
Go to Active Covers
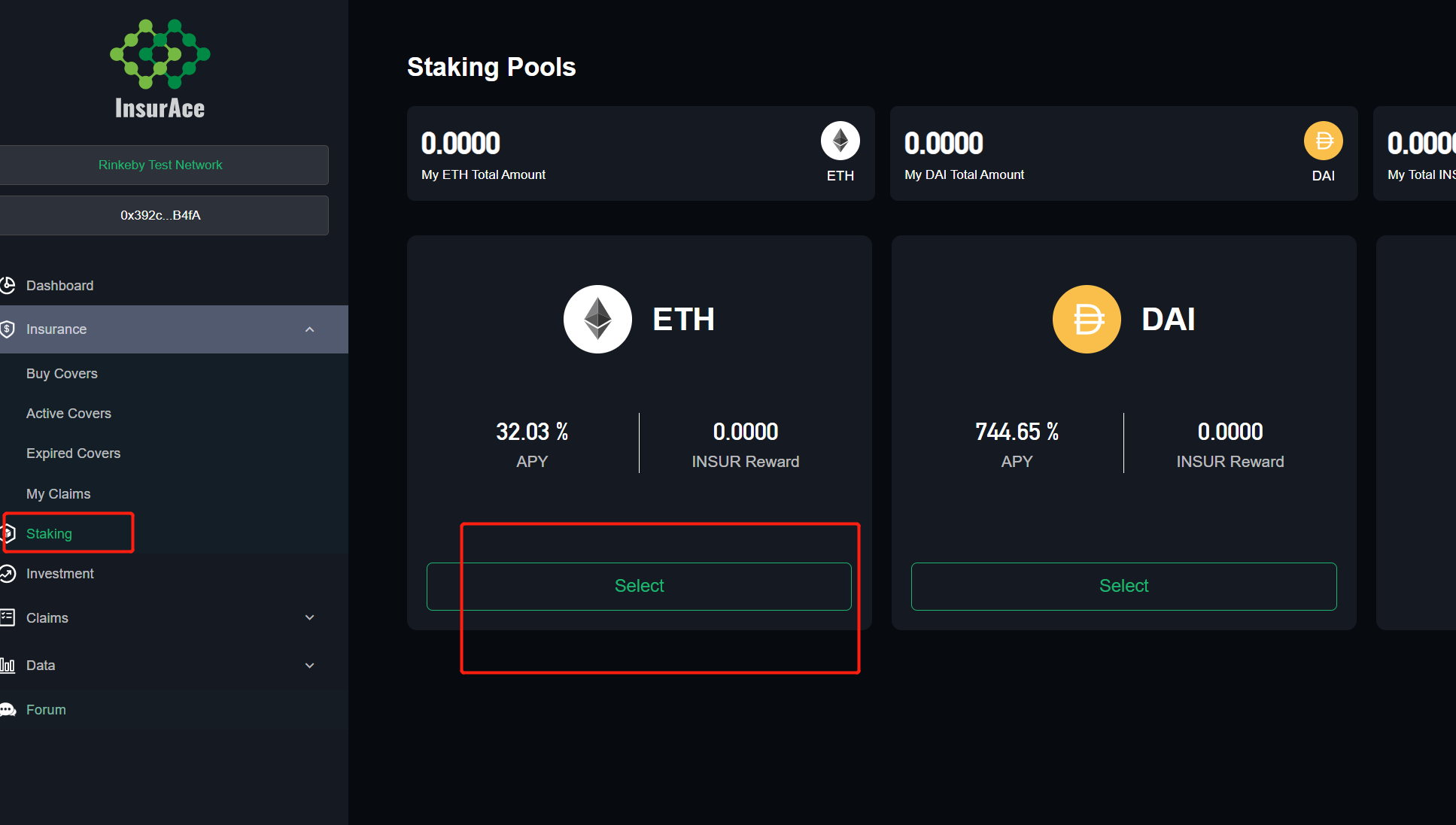68,414
